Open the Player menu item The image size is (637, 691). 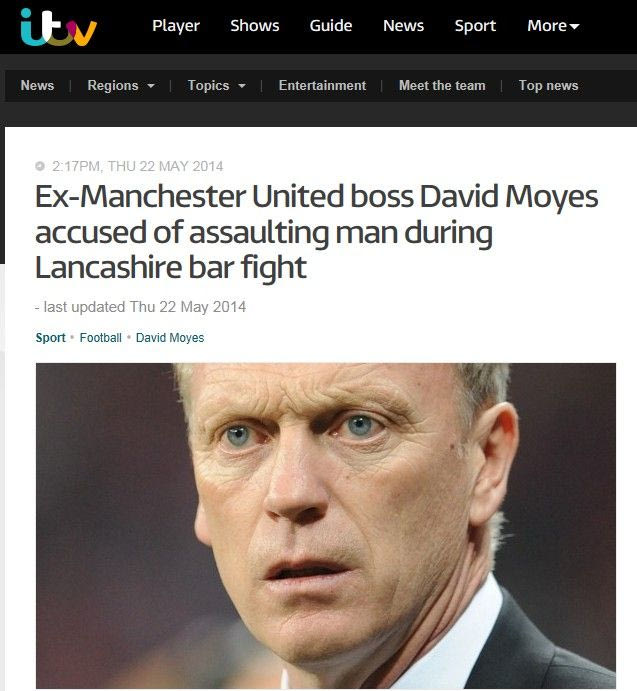point(176,26)
